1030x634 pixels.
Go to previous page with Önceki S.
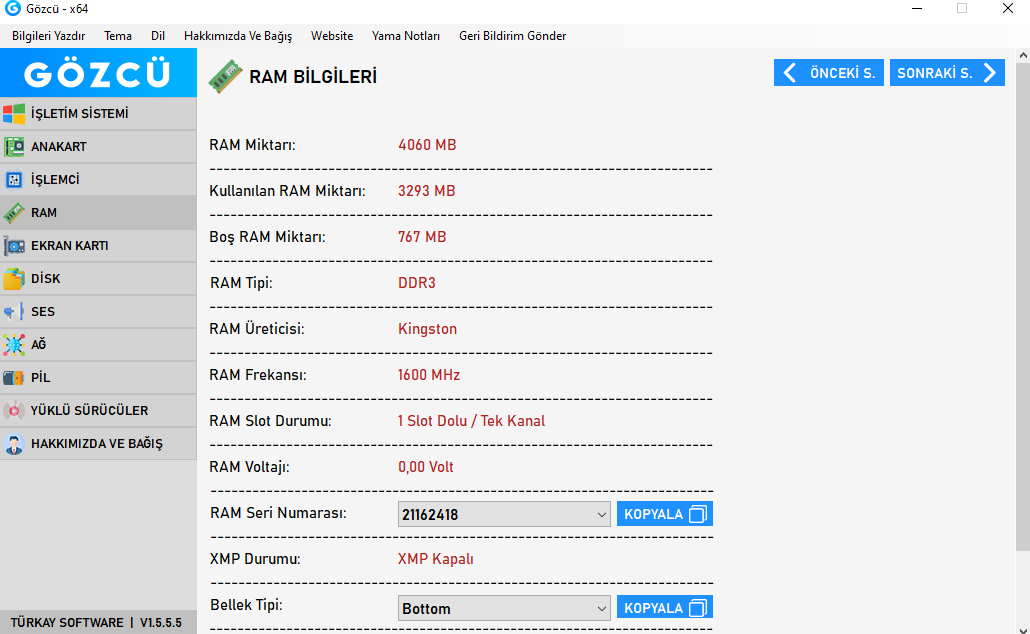click(x=828, y=73)
